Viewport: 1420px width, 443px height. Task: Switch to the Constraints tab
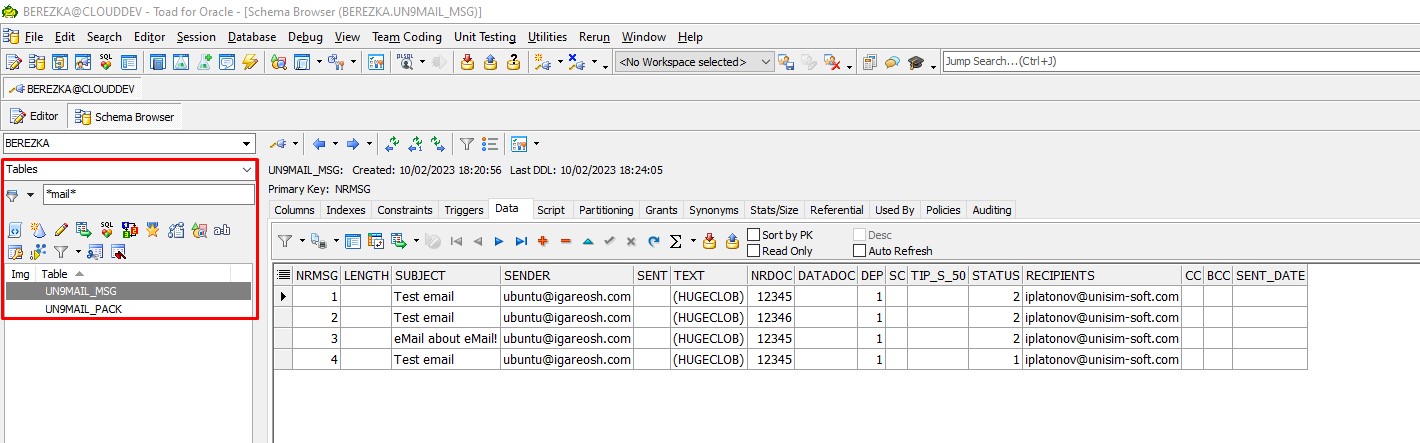[405, 210]
